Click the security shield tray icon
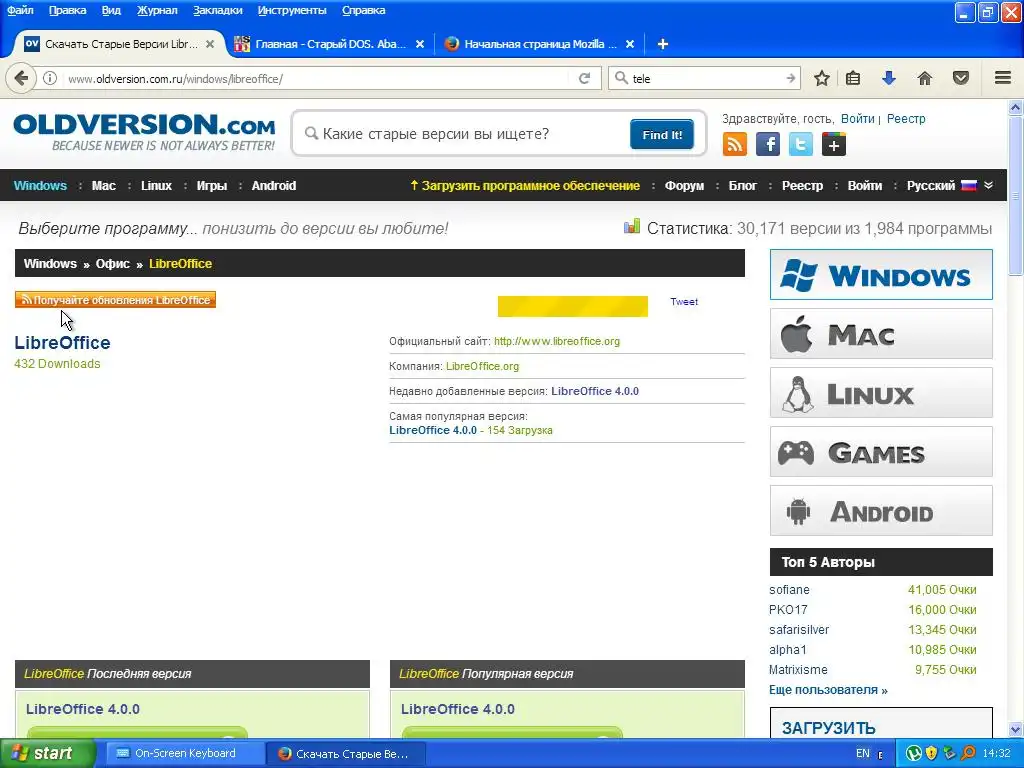 (931, 754)
